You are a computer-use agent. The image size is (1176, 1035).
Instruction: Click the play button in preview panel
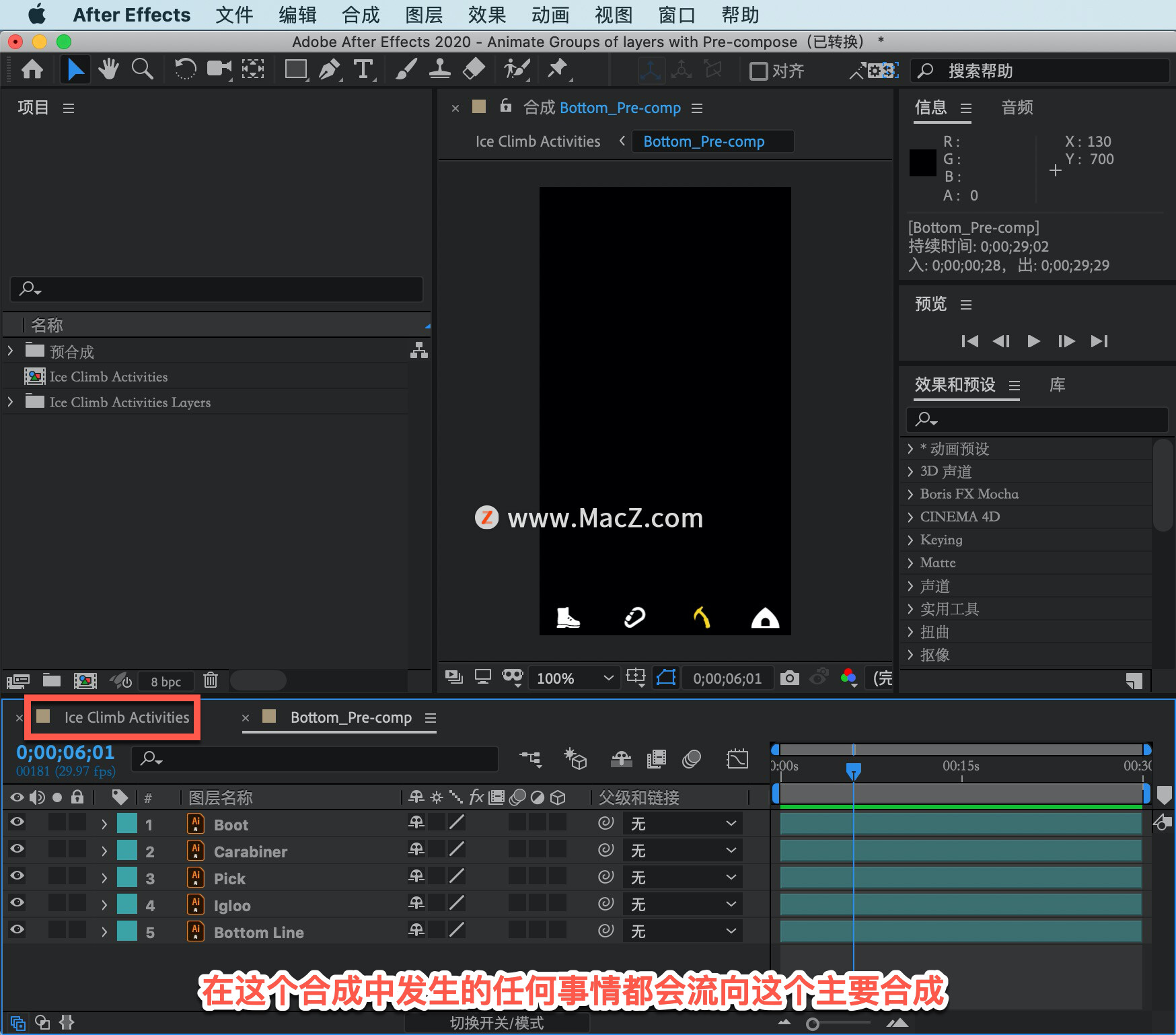coord(1033,341)
